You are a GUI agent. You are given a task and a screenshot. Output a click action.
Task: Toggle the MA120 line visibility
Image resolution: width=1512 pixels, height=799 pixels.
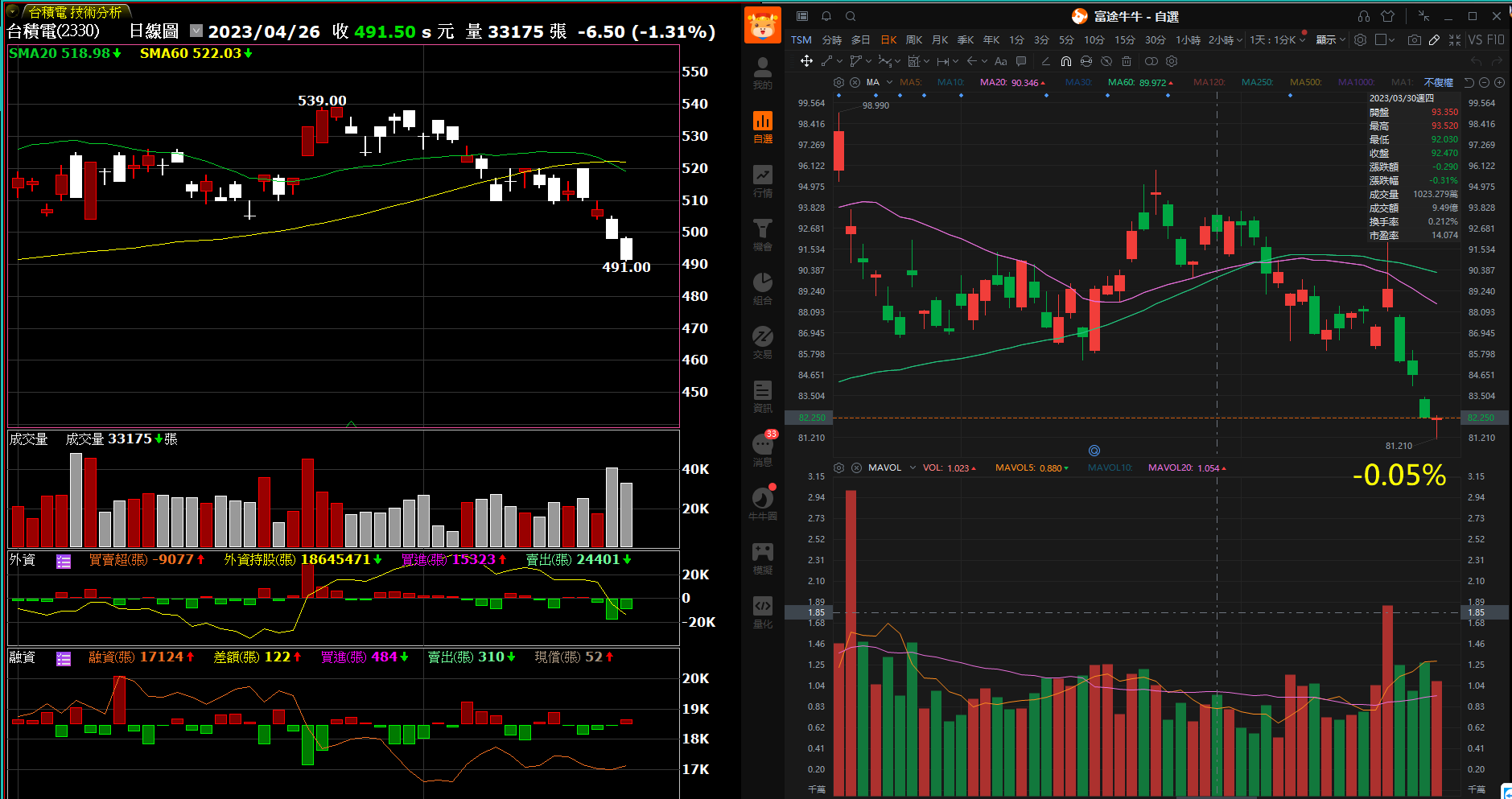click(1209, 82)
